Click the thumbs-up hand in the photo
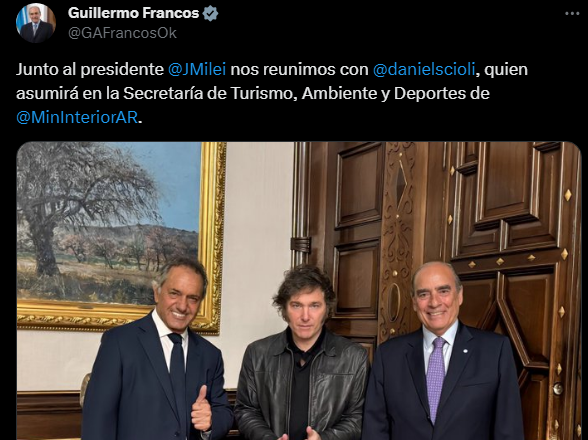The width and height of the screenshot is (588, 440). (x=201, y=409)
